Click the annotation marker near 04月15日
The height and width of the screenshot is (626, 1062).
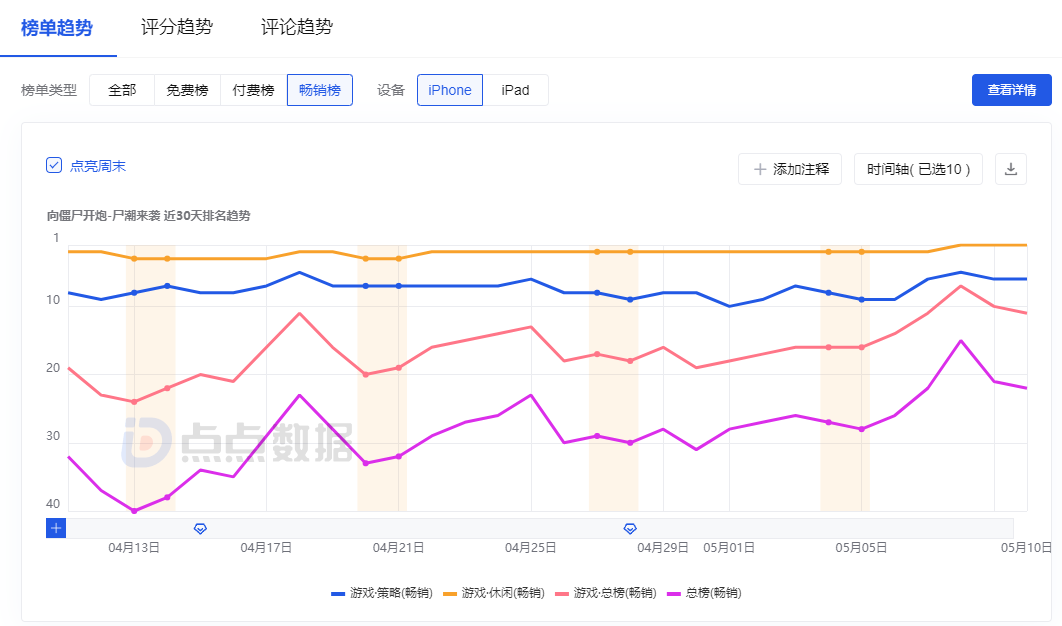click(200, 528)
